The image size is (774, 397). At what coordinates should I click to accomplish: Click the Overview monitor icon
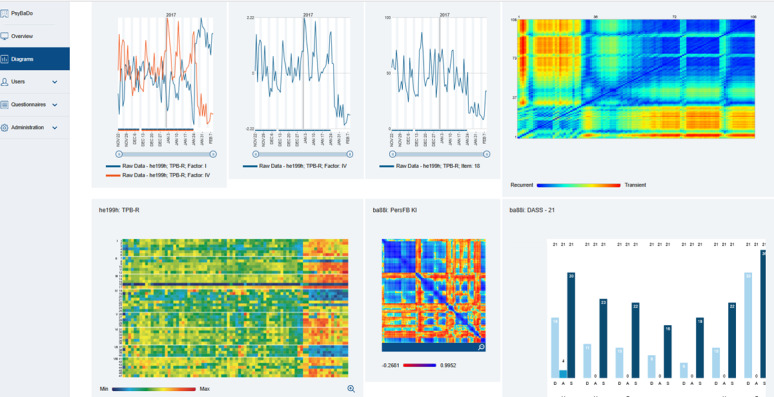tap(4, 36)
